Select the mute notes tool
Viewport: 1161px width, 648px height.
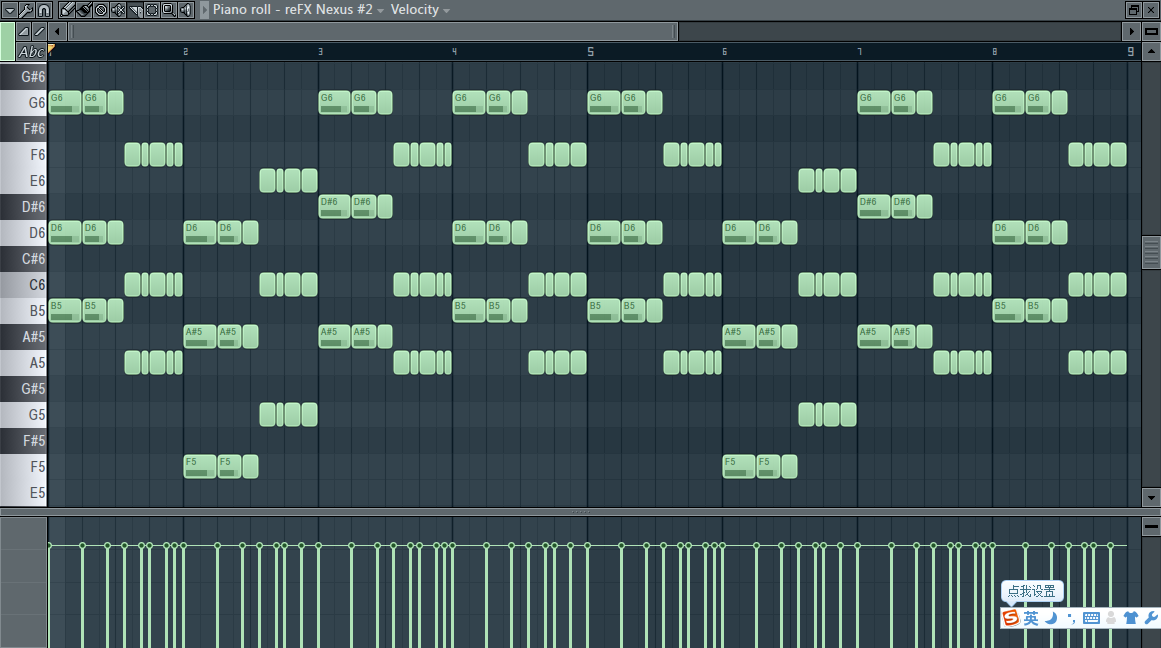point(118,10)
